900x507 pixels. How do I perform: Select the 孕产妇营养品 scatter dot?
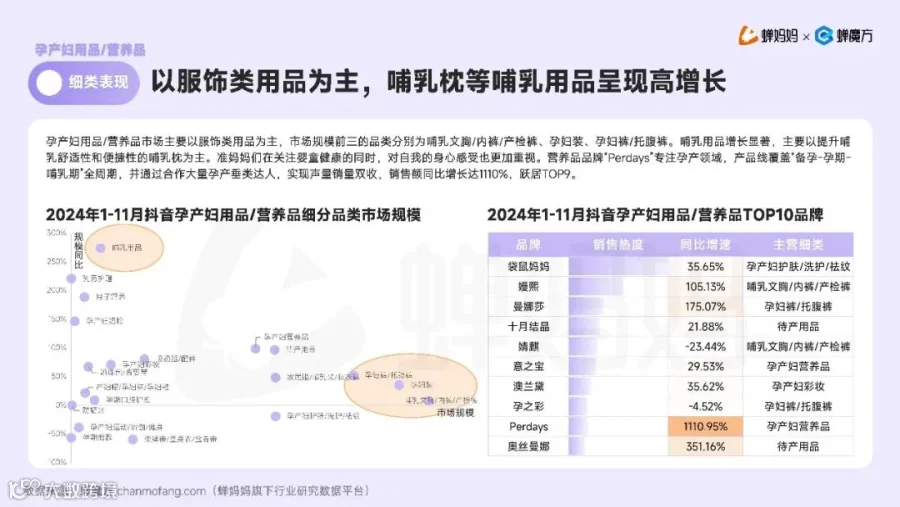[x=255, y=349]
